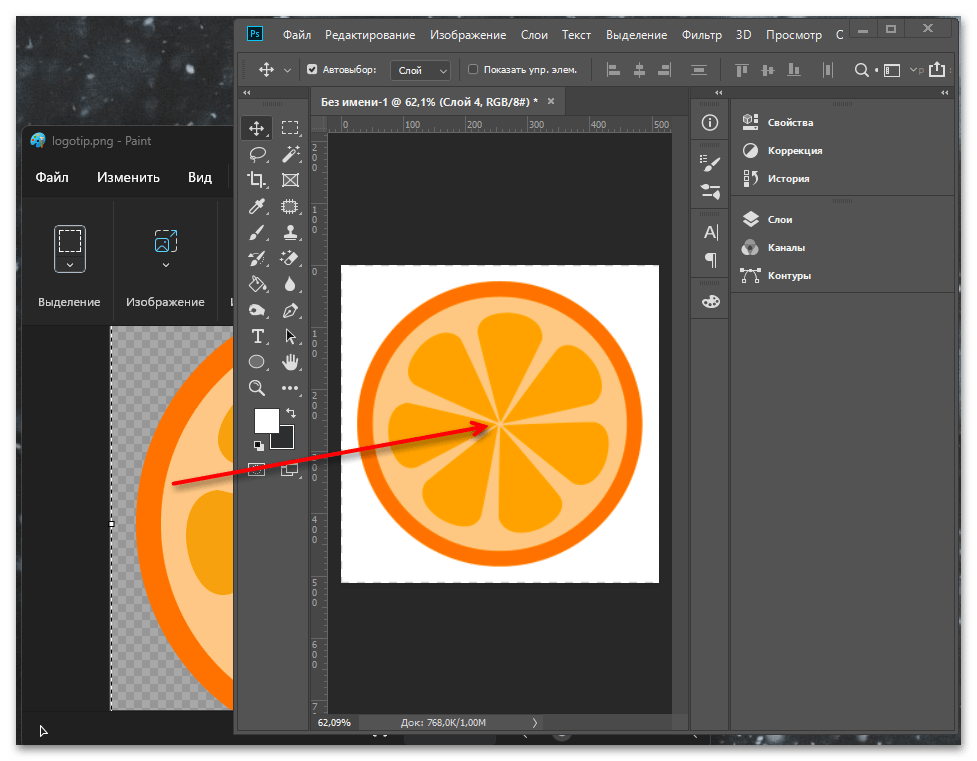Expand the Paint Выделение selection dropdown
977x761 pixels.
[70, 265]
